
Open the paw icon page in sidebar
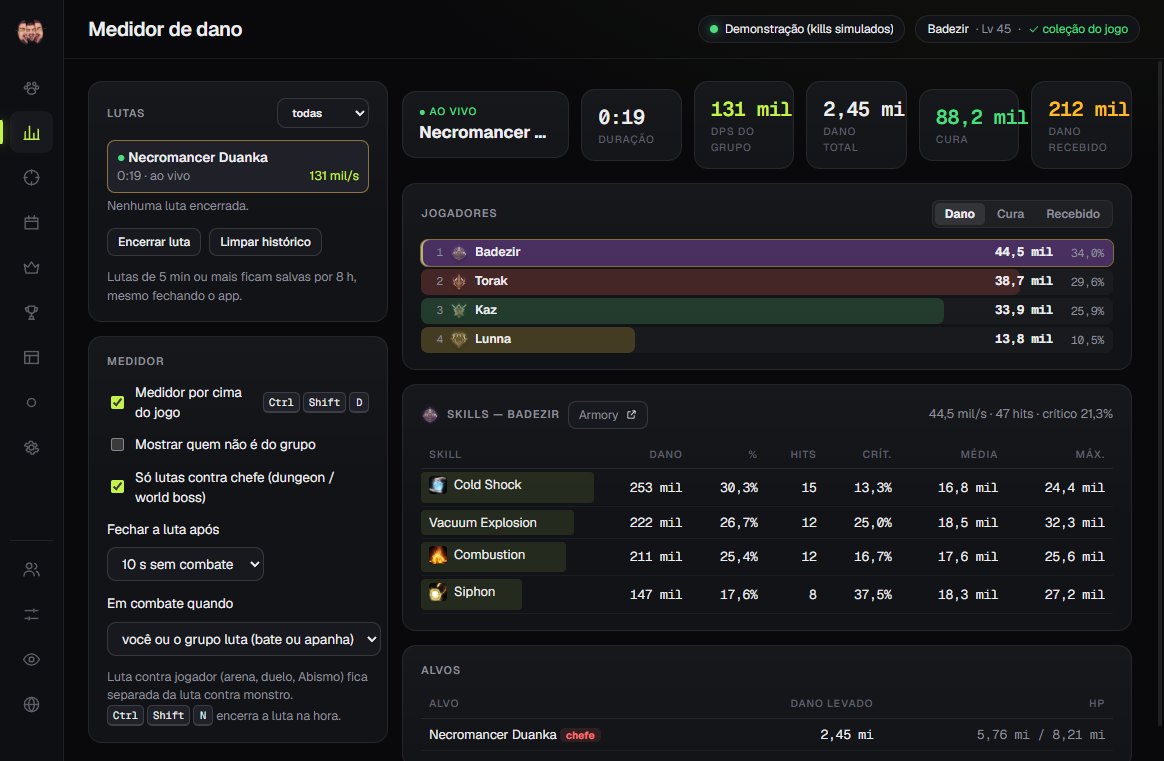[31, 88]
